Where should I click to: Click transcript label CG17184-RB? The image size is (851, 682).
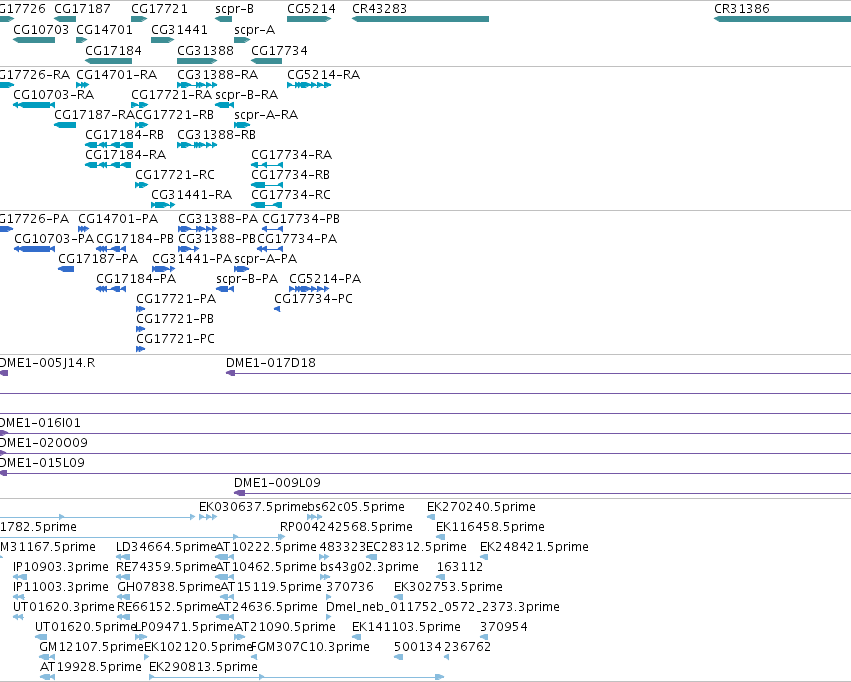coord(124,135)
